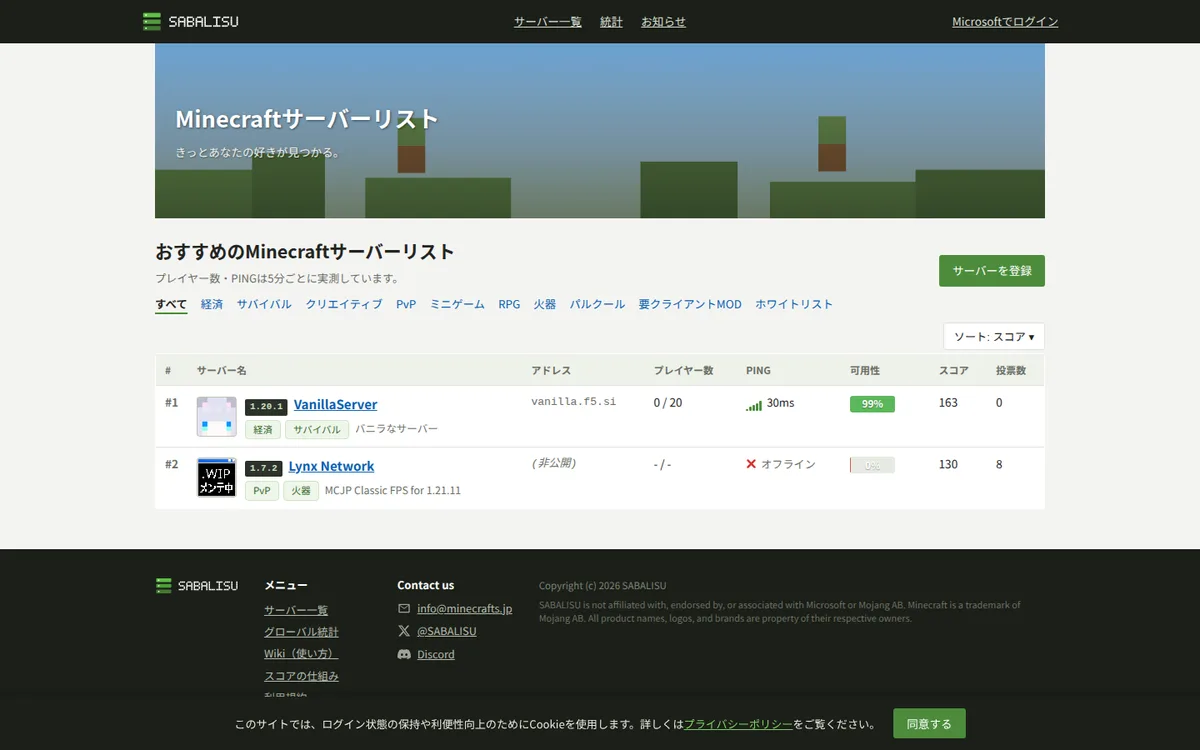
Task: Click the 99% availability bar
Action: pyautogui.click(x=872, y=404)
